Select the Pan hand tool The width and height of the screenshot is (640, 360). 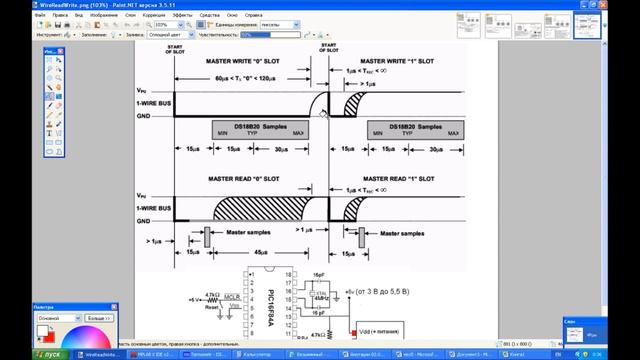point(59,87)
